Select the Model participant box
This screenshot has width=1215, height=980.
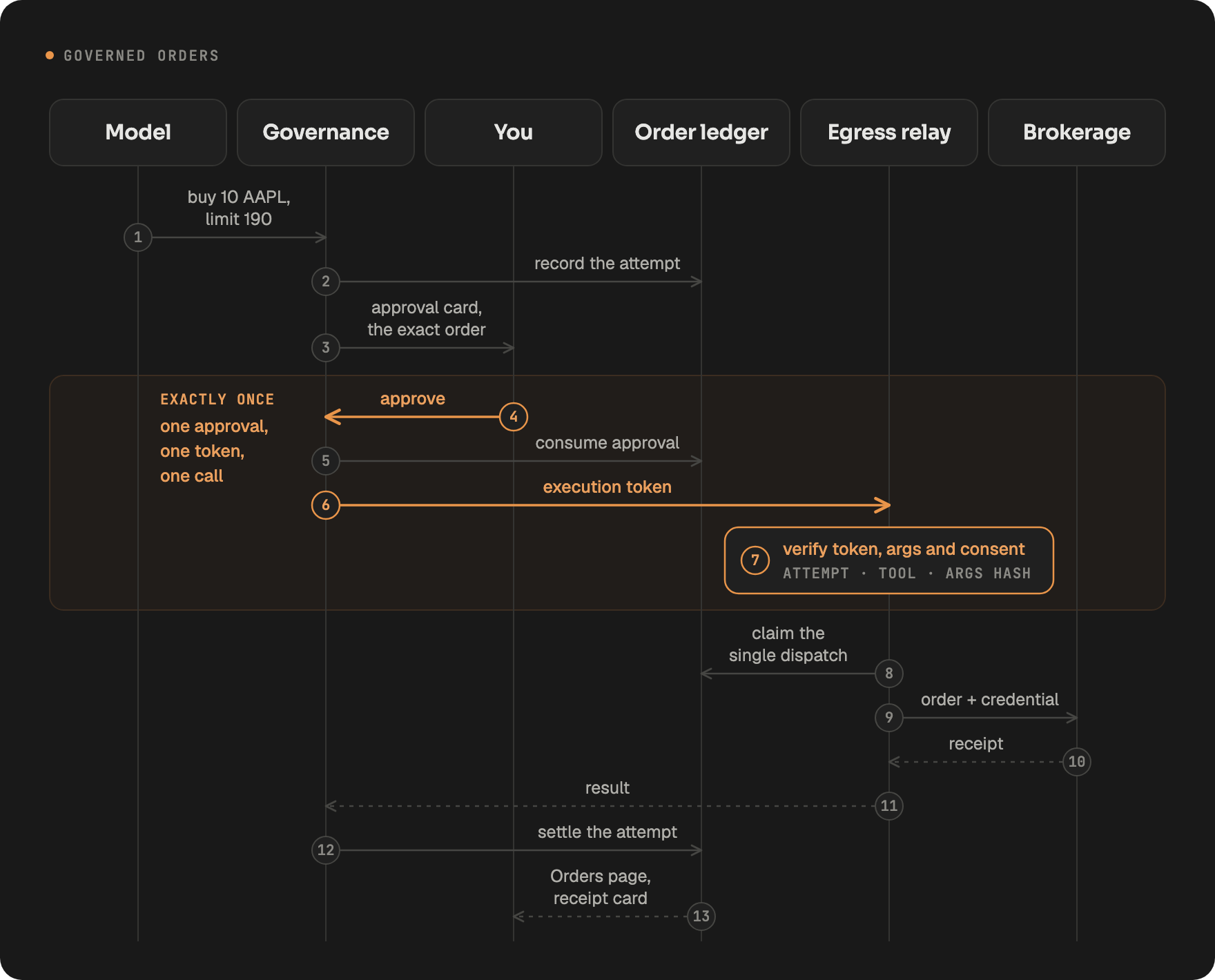coord(138,133)
